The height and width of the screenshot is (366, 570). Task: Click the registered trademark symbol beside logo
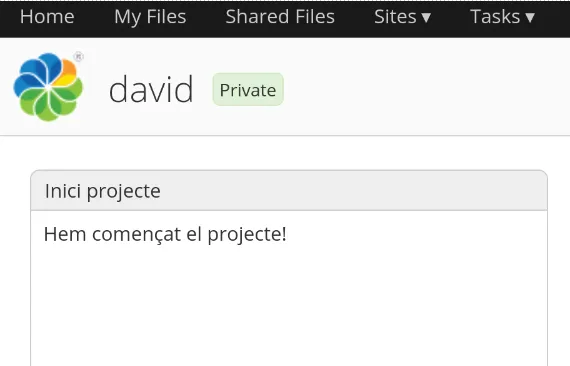[x=79, y=57]
